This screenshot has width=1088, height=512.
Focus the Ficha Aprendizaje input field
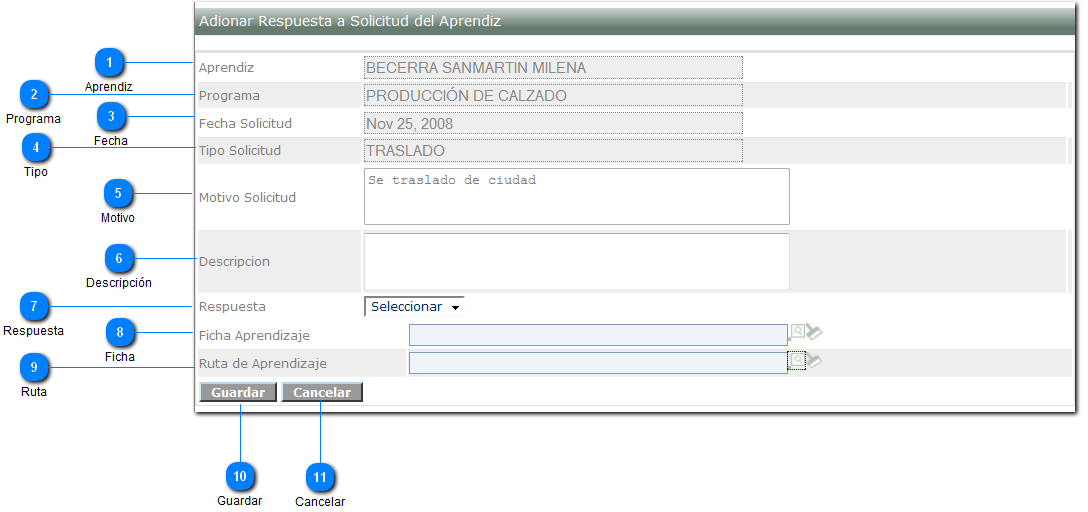click(598, 335)
